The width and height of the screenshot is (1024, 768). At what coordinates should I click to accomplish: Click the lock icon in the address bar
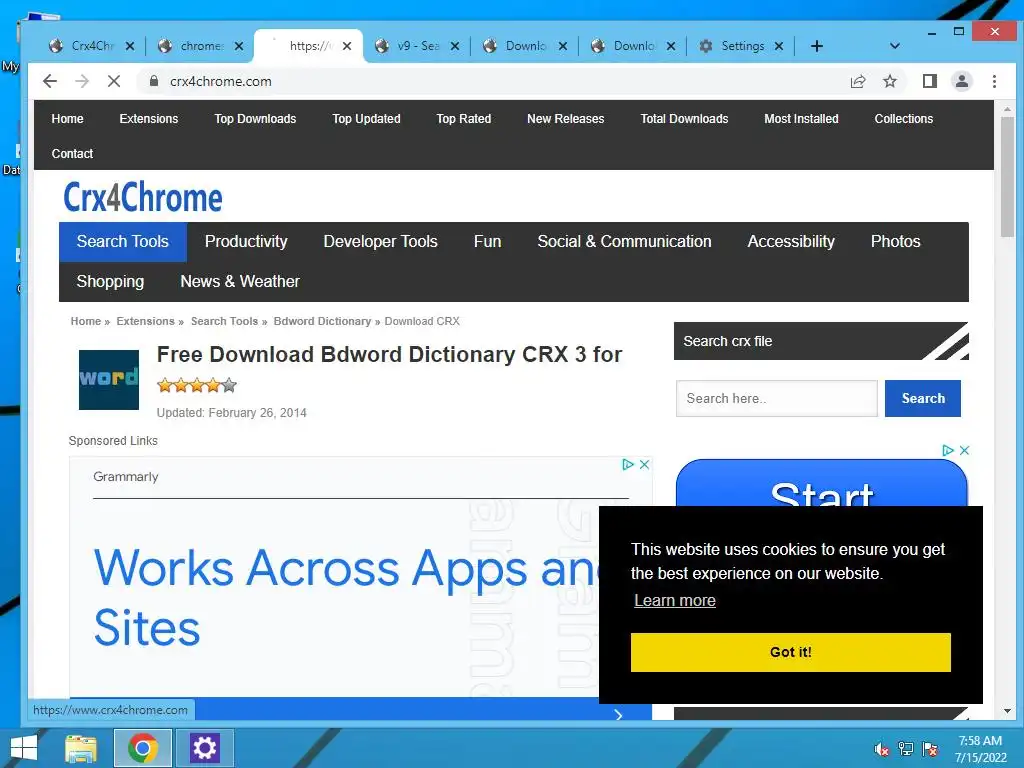pos(153,81)
